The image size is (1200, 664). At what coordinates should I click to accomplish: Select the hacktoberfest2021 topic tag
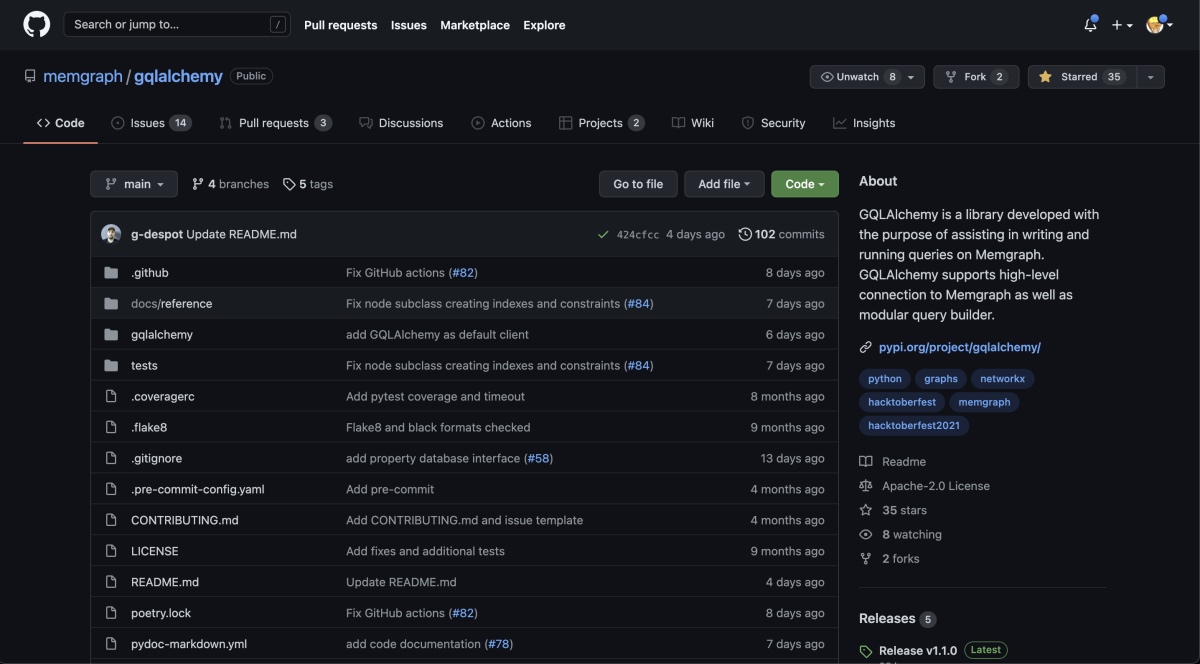(914, 426)
